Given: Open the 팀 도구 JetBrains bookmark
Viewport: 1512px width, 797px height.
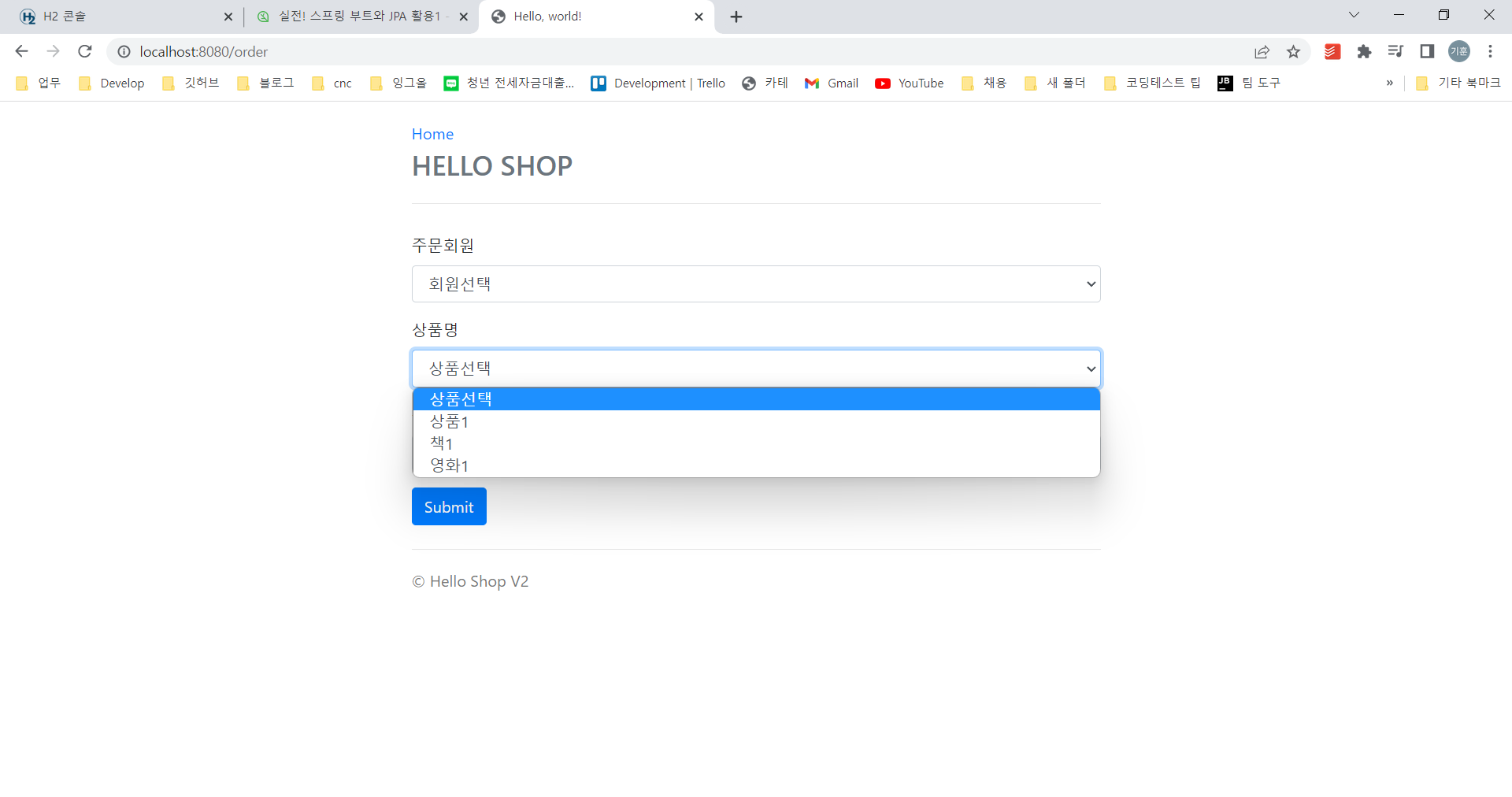Looking at the screenshot, I should pos(1249,83).
